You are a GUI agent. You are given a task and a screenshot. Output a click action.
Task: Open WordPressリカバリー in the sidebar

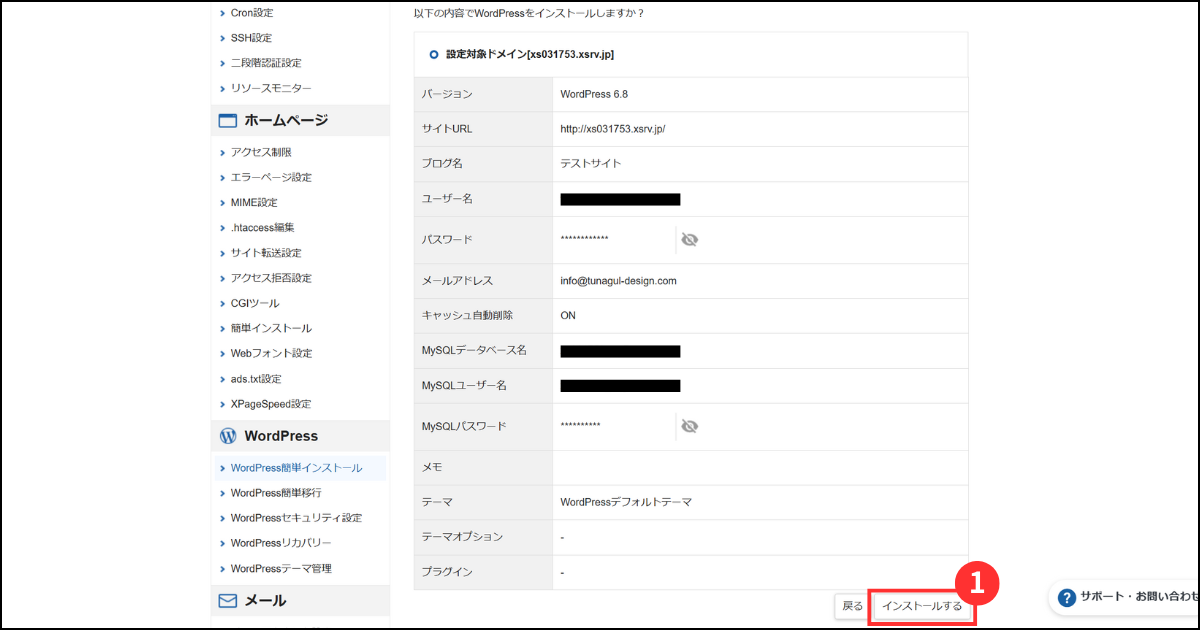point(281,543)
